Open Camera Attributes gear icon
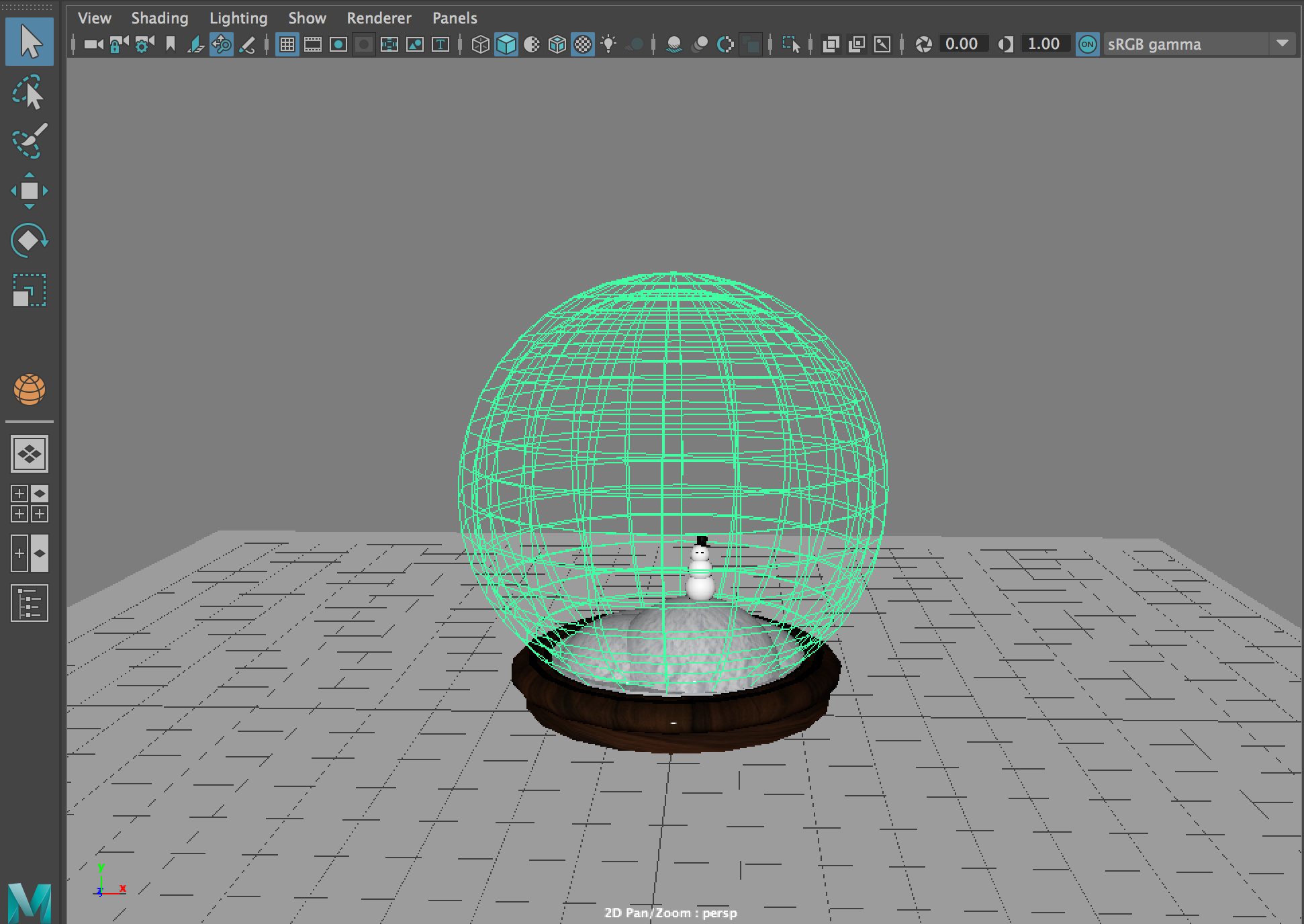The image size is (1304, 924). [144, 44]
